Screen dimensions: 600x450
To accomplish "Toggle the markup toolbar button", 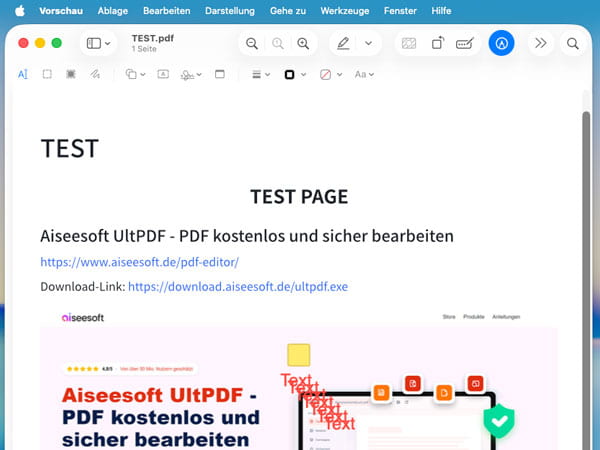I will coord(501,43).
